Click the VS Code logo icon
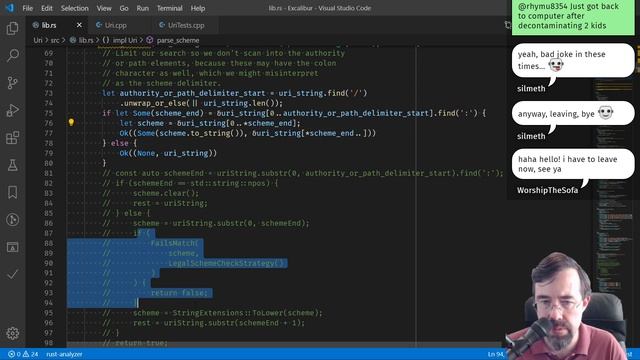640x360 pixels. click(x=10, y=8)
